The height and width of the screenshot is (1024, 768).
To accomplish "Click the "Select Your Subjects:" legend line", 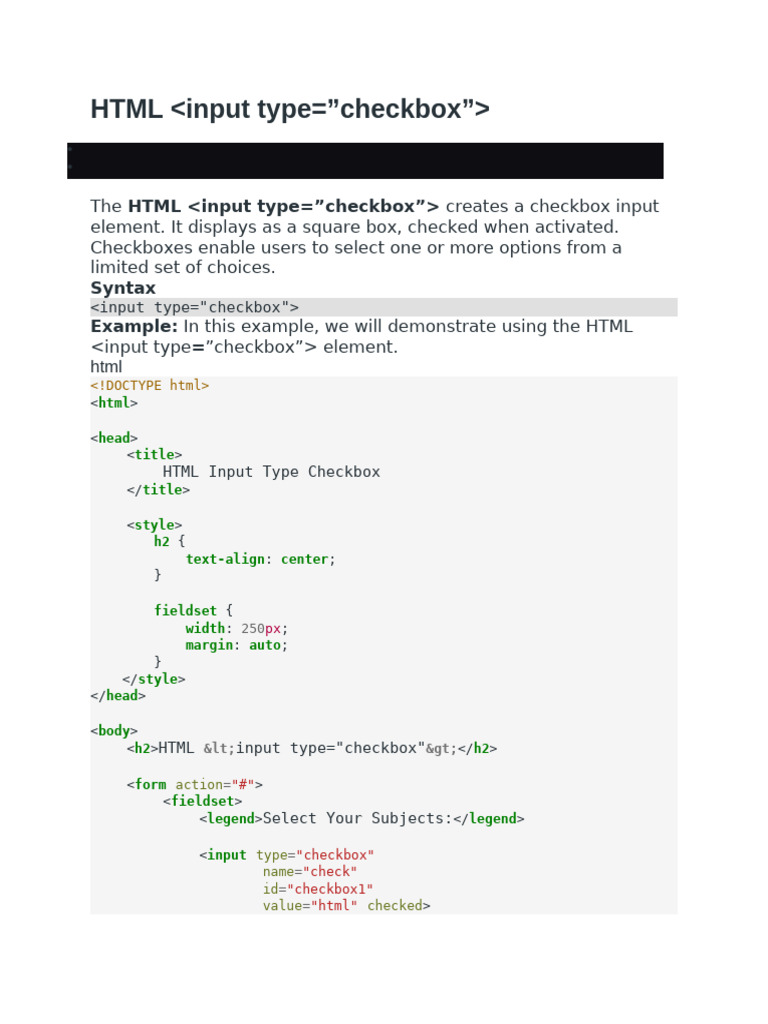I will [361, 818].
